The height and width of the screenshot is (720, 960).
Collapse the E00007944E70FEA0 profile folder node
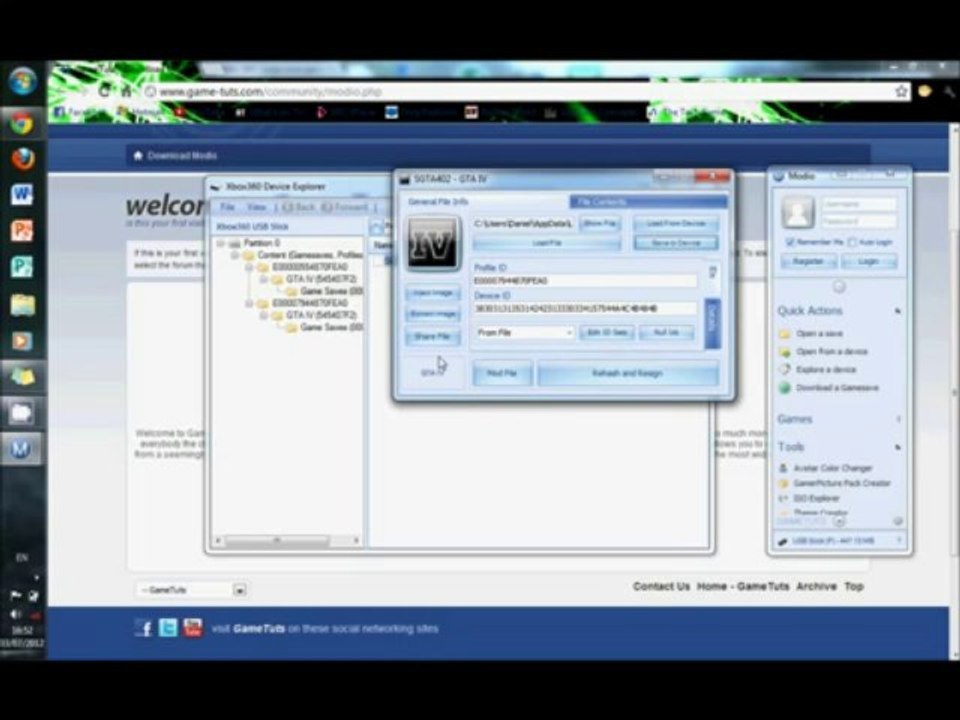point(249,303)
